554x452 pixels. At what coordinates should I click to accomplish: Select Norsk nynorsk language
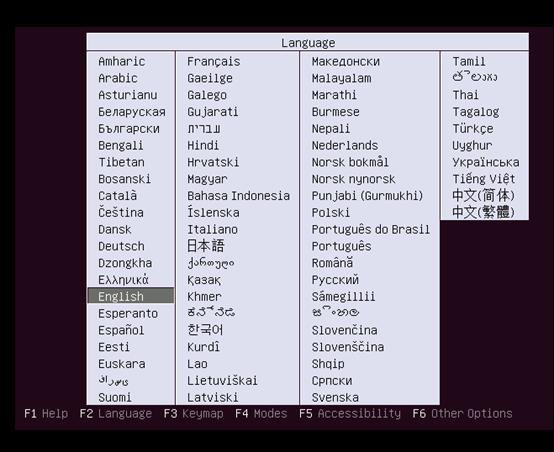[353, 179]
